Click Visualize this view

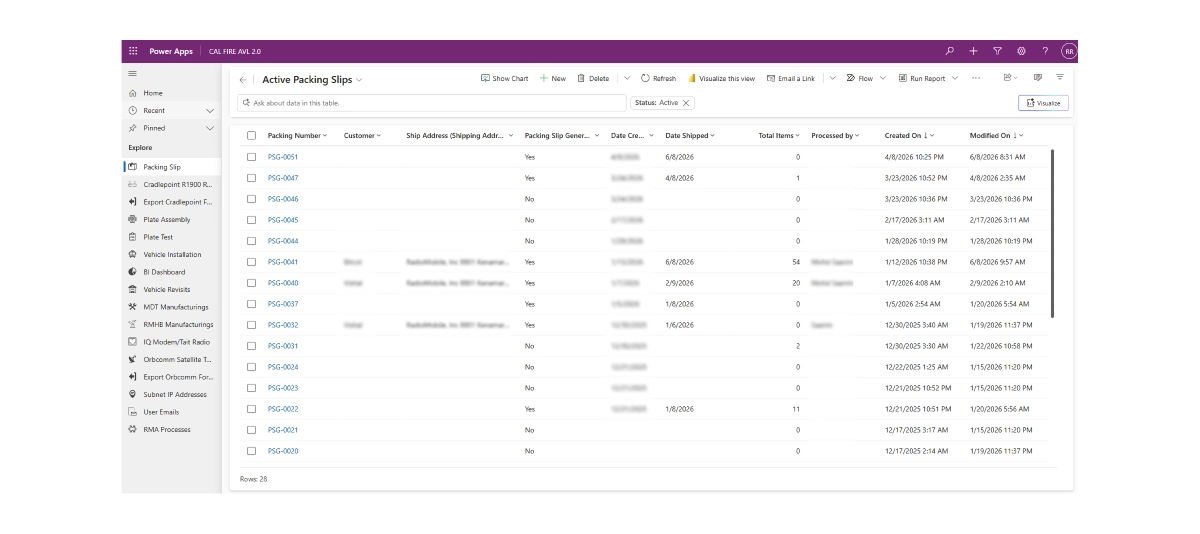click(x=721, y=78)
